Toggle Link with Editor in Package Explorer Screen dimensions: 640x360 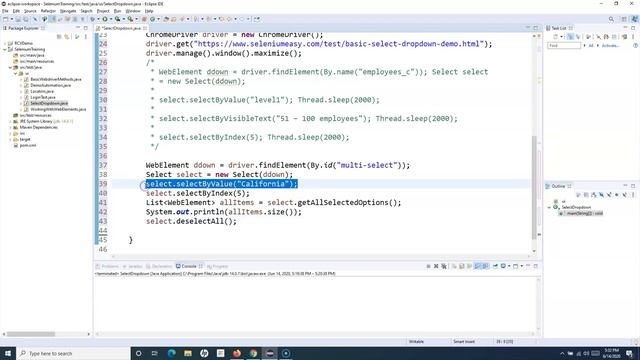tap(67, 37)
